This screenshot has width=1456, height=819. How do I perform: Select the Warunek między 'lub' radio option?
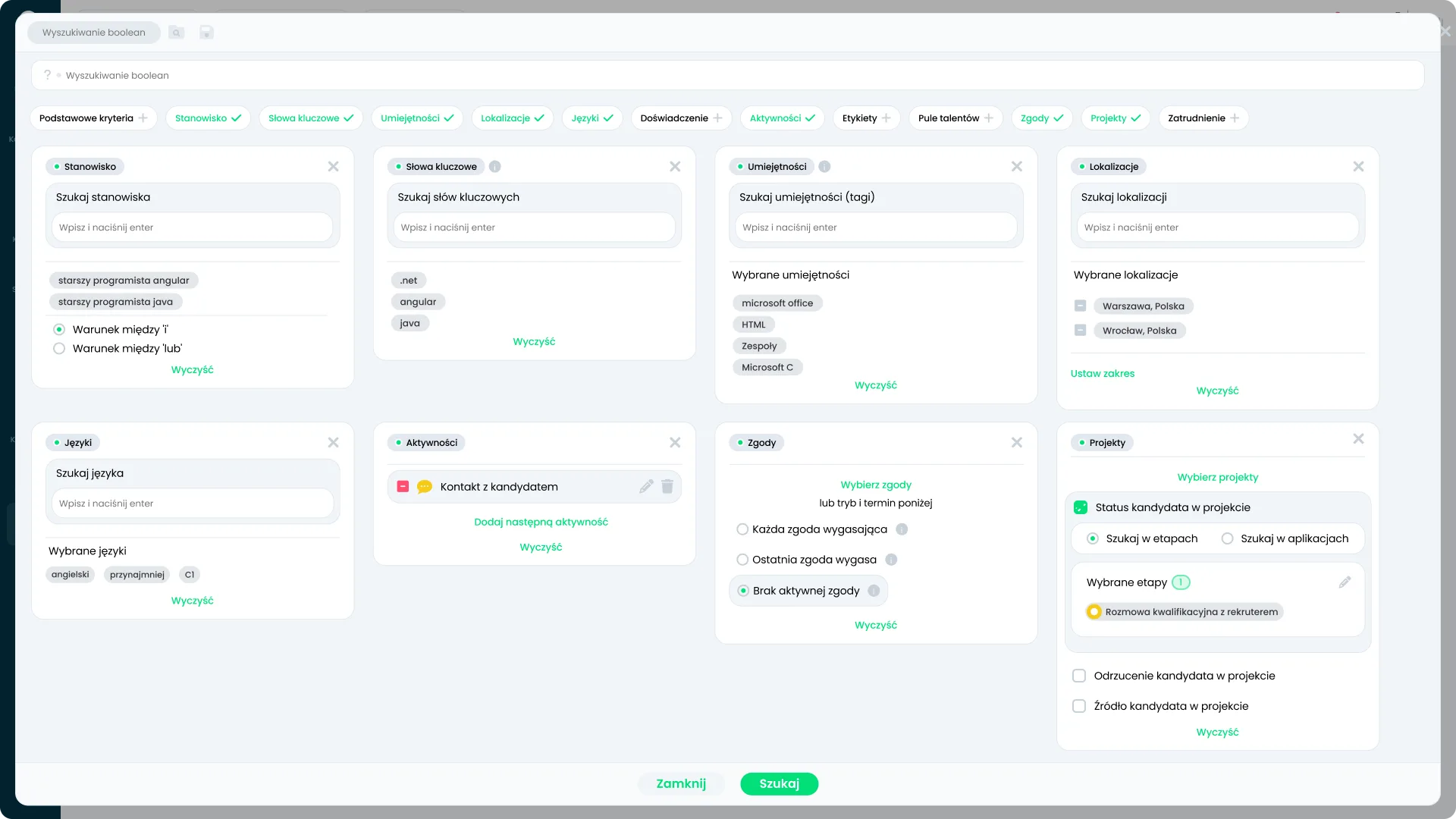[59, 349]
